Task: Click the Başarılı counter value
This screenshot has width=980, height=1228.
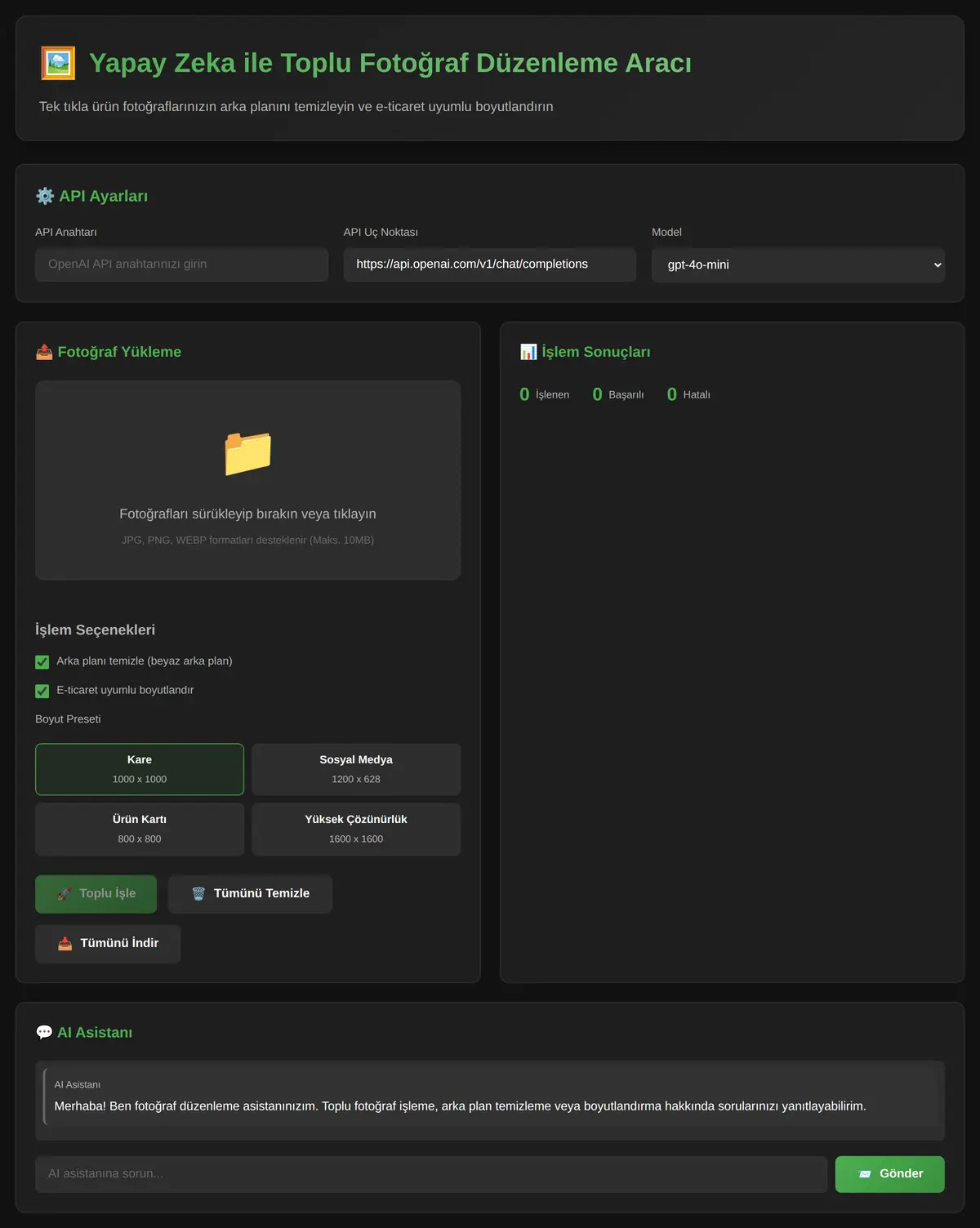Action: (597, 394)
